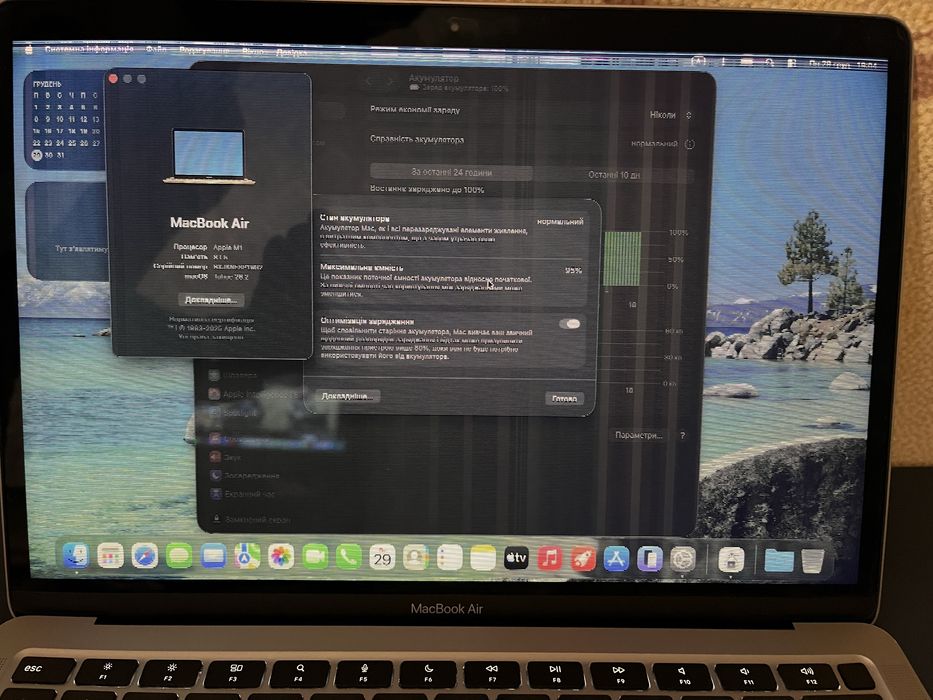Open the Apple menu
This screenshot has height=700, width=933.
pyautogui.click(x=29, y=49)
